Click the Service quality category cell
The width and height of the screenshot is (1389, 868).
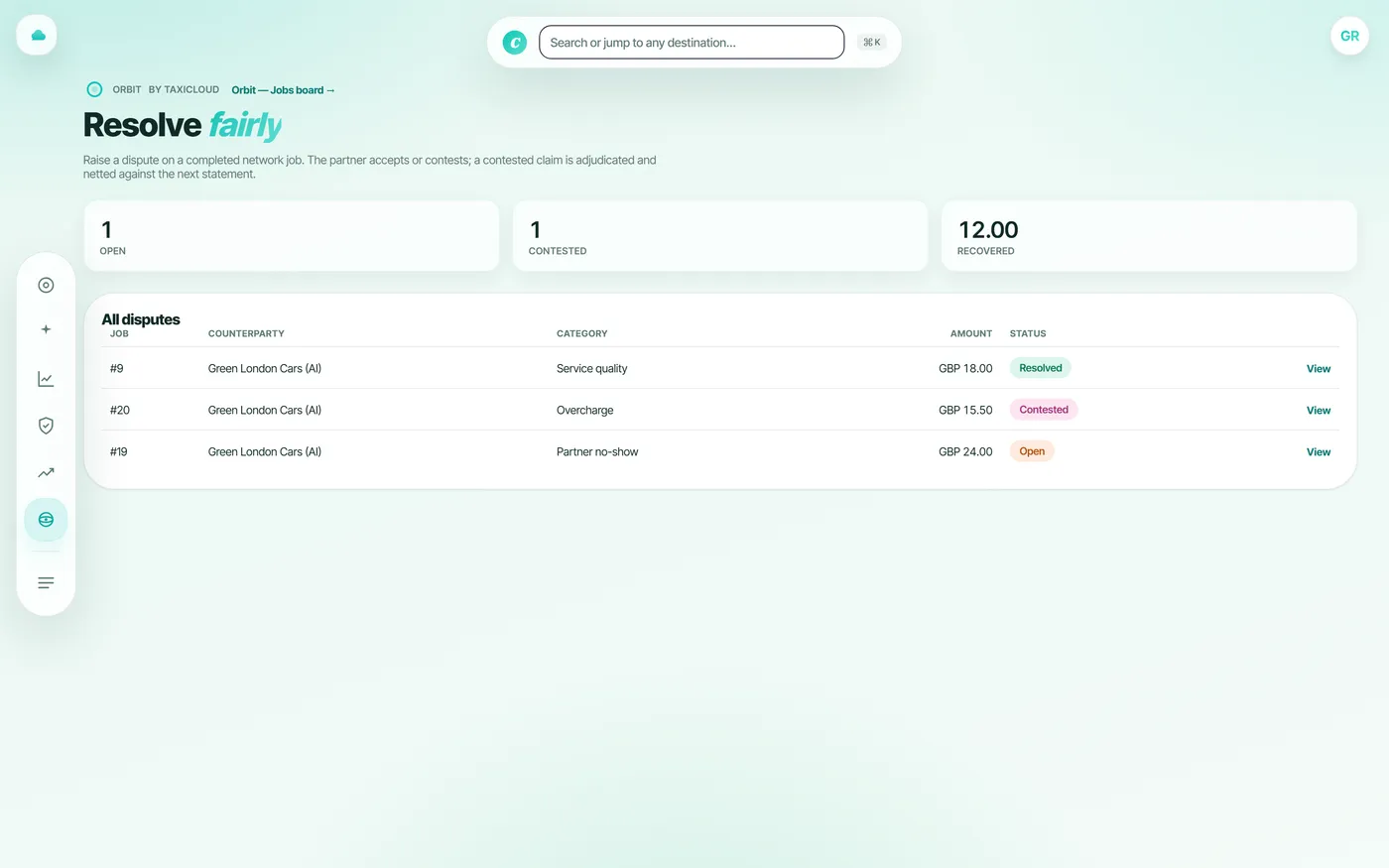click(591, 369)
